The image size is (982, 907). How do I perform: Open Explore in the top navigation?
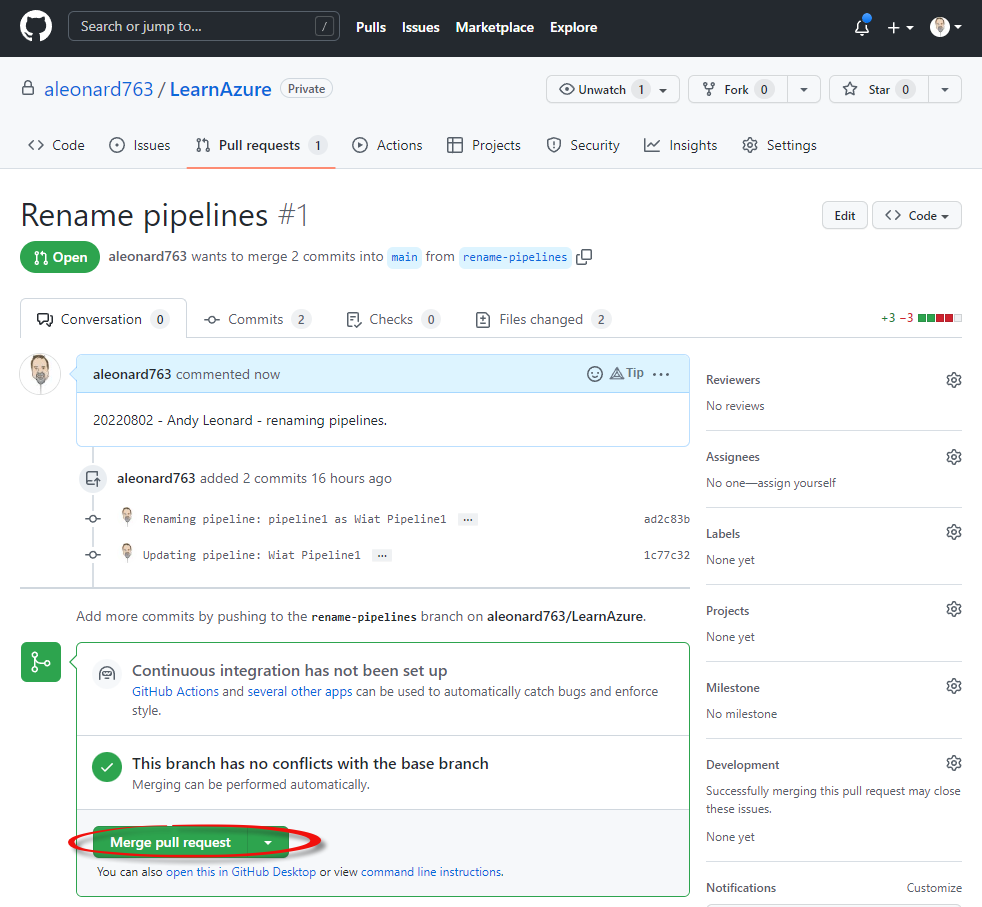[x=573, y=28]
